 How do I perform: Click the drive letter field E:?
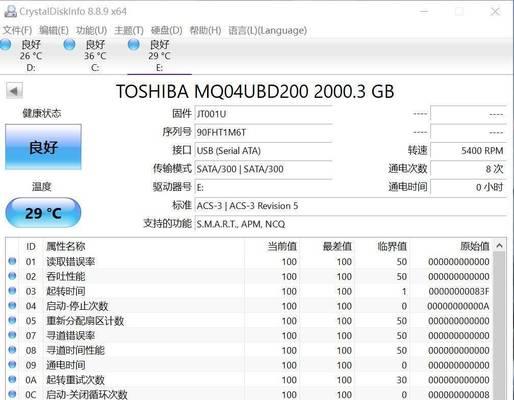263,187
